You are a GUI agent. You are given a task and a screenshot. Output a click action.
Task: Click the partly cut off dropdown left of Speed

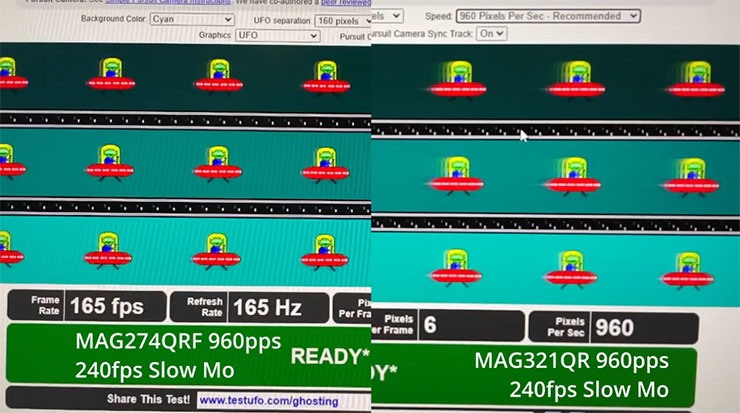(387, 16)
